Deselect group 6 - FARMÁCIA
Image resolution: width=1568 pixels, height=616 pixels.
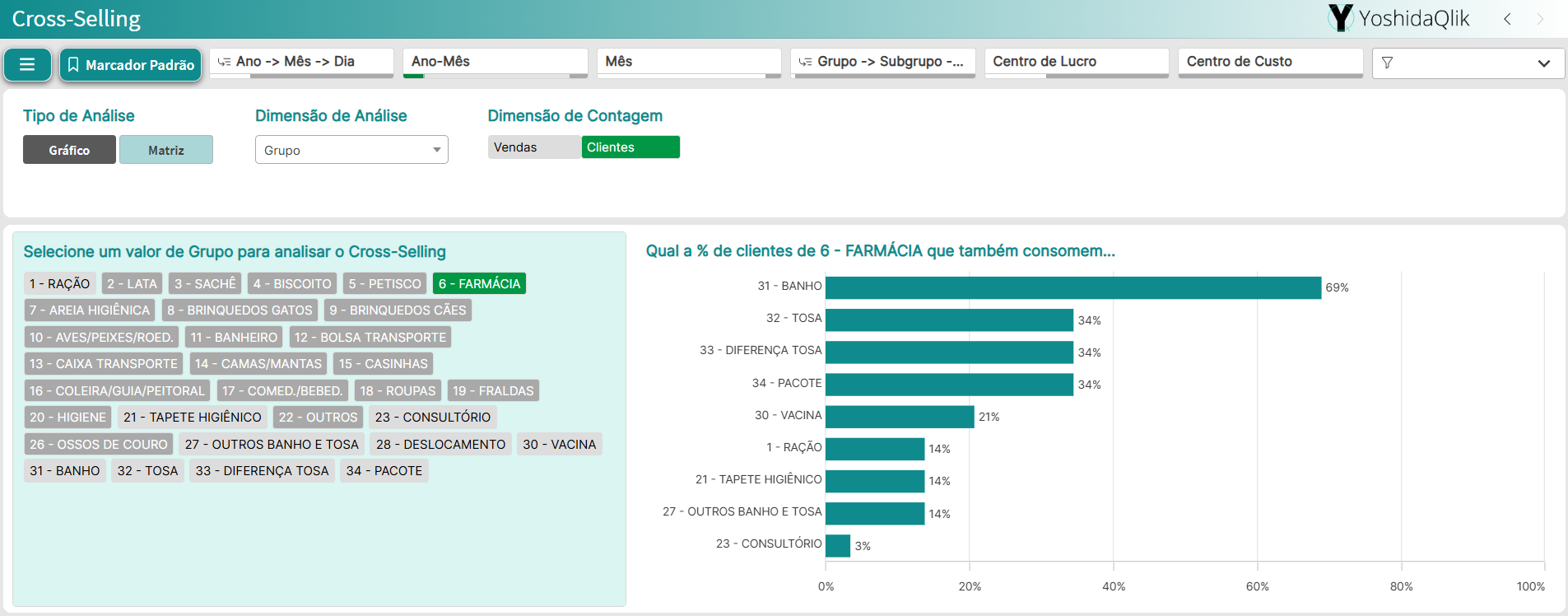coord(479,283)
